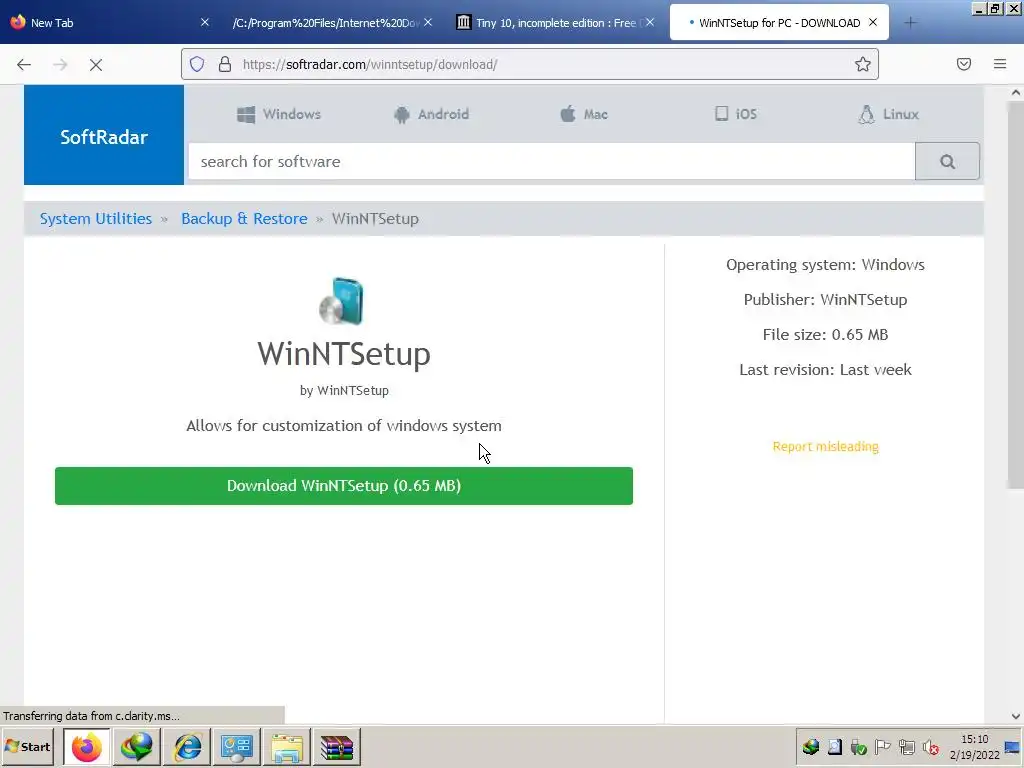The width and height of the screenshot is (1024, 768).
Task: Launch Internet Download Manager from taskbar
Action: coord(137,746)
